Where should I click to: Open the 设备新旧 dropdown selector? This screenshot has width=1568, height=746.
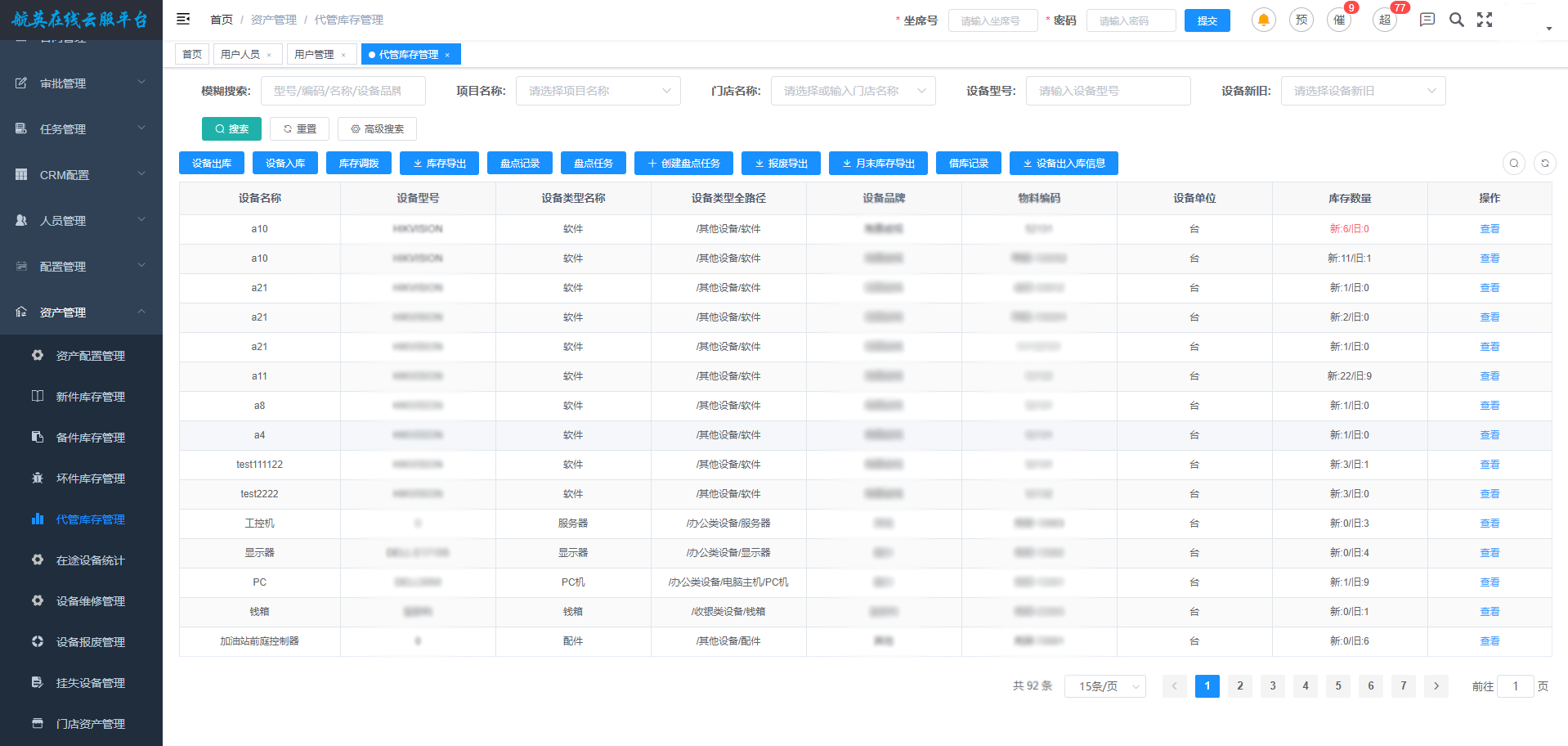point(1363,91)
